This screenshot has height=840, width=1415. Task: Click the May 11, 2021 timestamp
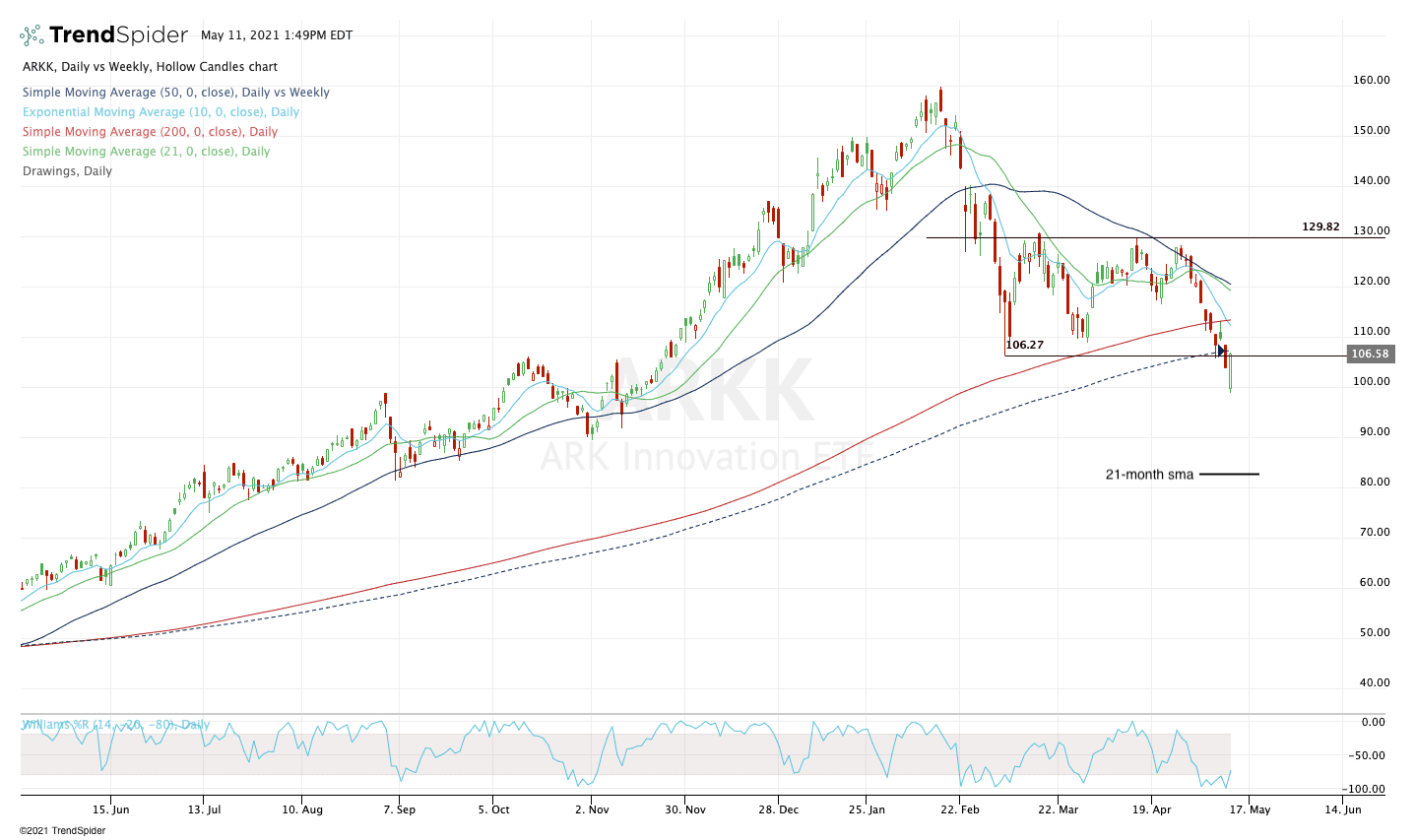point(278,34)
